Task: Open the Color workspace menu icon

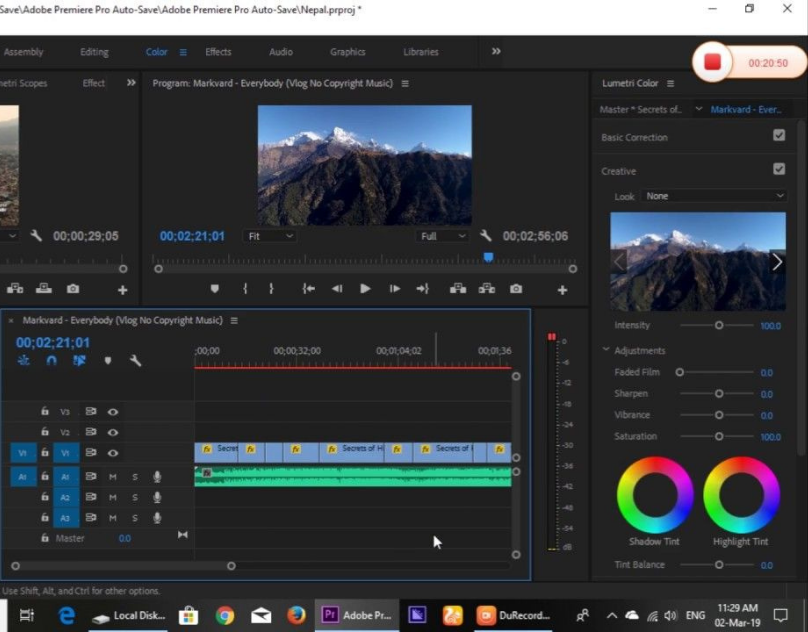Action: click(x=183, y=52)
